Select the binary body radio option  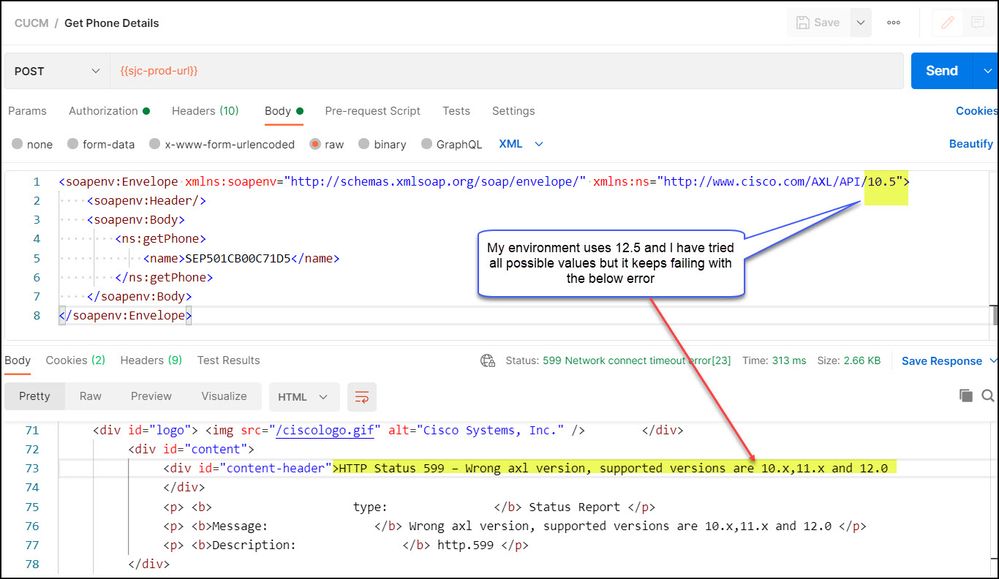[x=364, y=144]
